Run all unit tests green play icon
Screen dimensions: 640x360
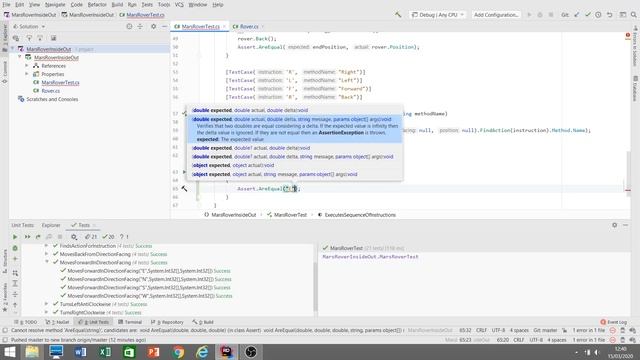pyautogui.click(x=15, y=237)
